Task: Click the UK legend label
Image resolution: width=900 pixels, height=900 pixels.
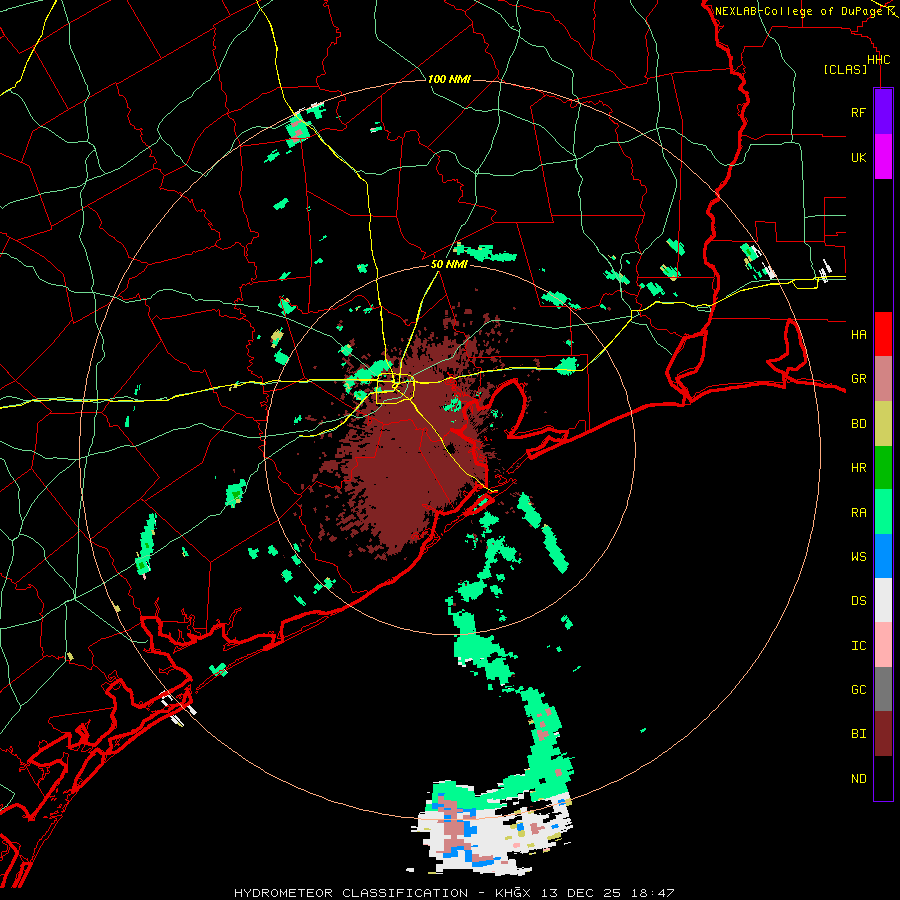Action: pos(858,157)
